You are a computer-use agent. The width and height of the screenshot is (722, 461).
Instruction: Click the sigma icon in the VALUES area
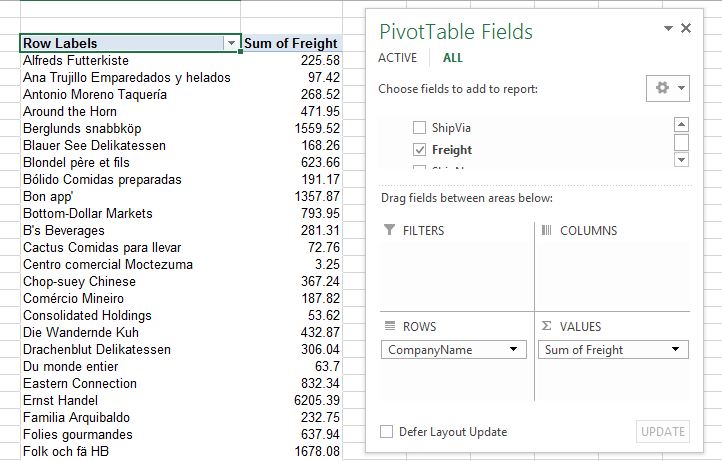[547, 327]
